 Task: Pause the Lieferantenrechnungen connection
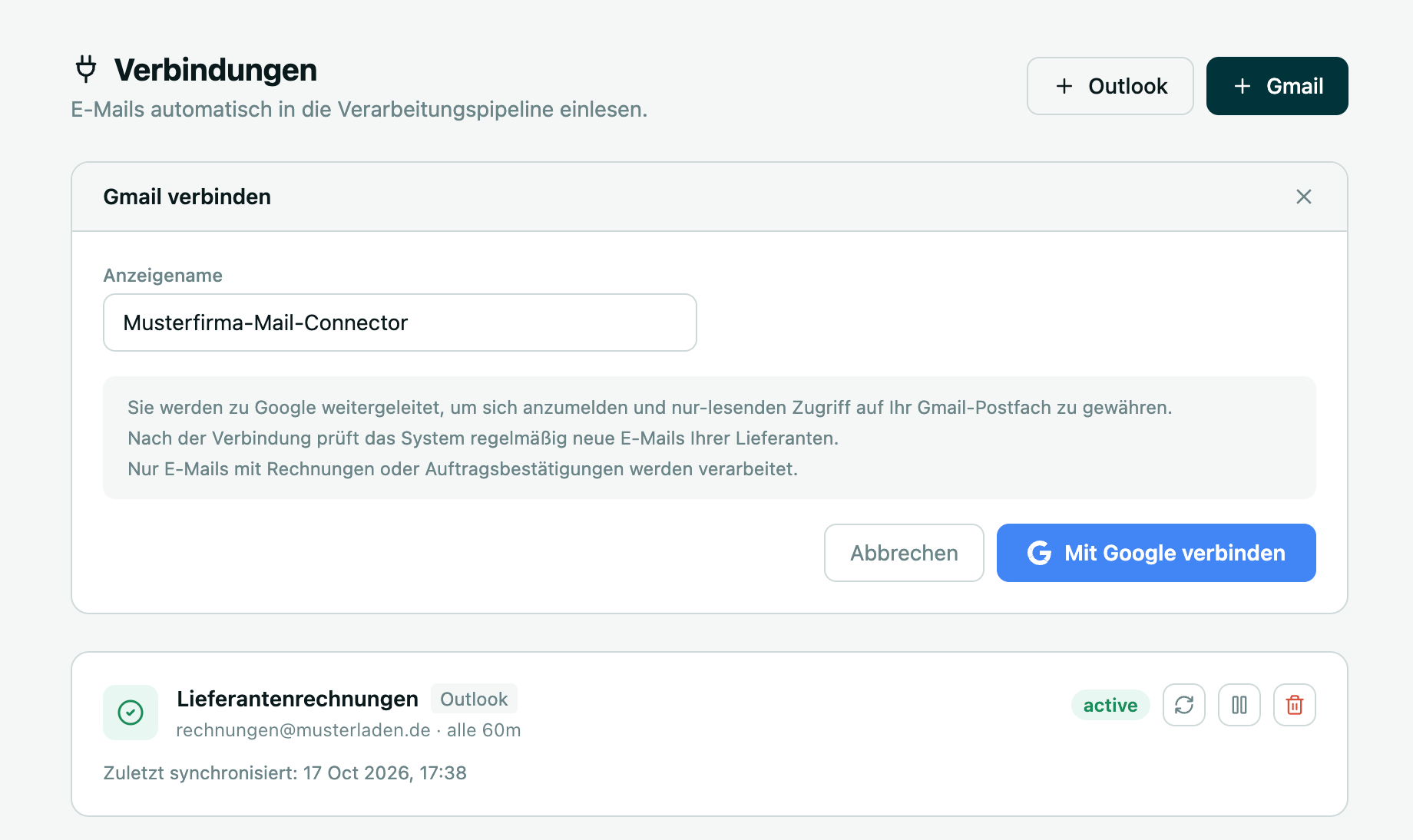coord(1239,705)
